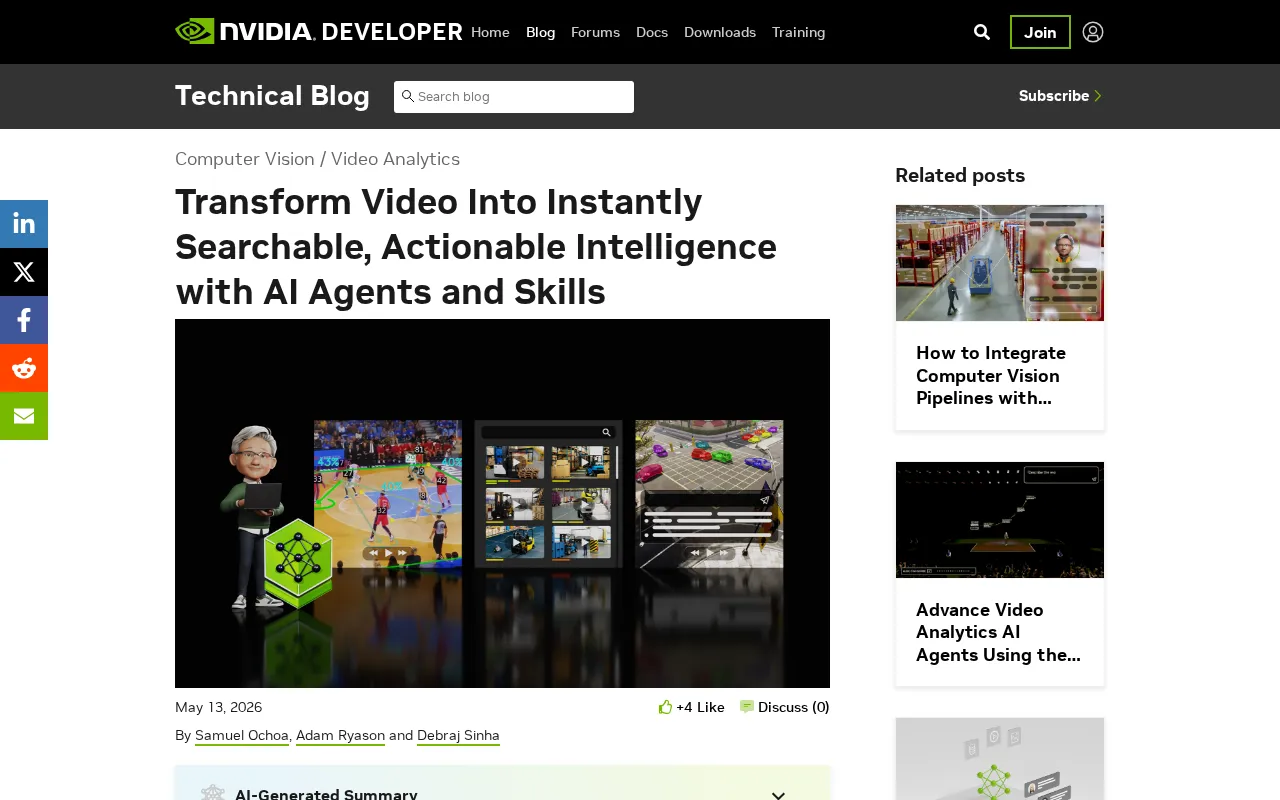Image resolution: width=1280 pixels, height=800 pixels.
Task: Open author Adam Ryason's profile
Action: 340,736
